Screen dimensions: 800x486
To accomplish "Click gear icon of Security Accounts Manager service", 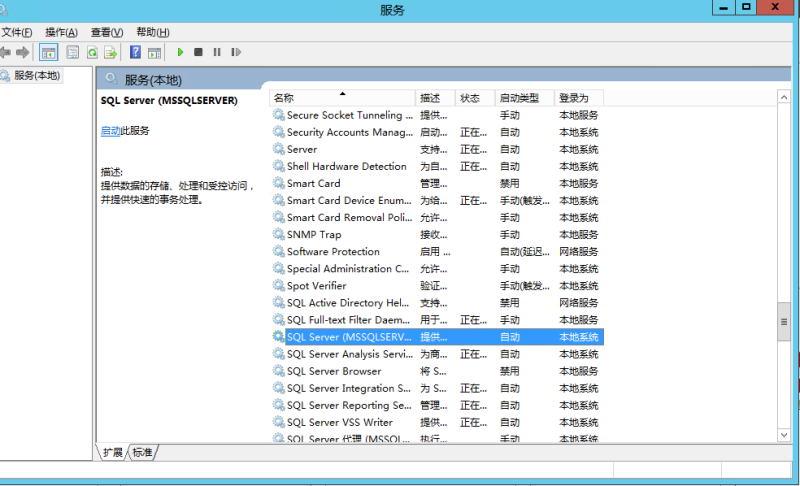I will pos(278,132).
